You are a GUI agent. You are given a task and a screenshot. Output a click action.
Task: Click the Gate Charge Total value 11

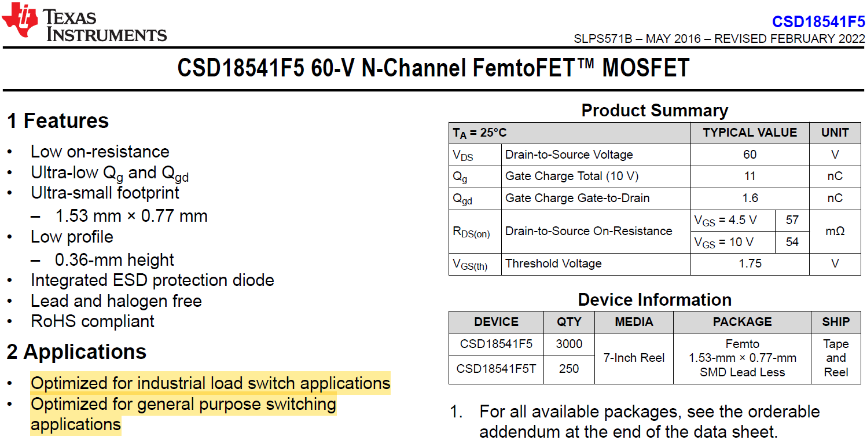pyautogui.click(x=749, y=176)
